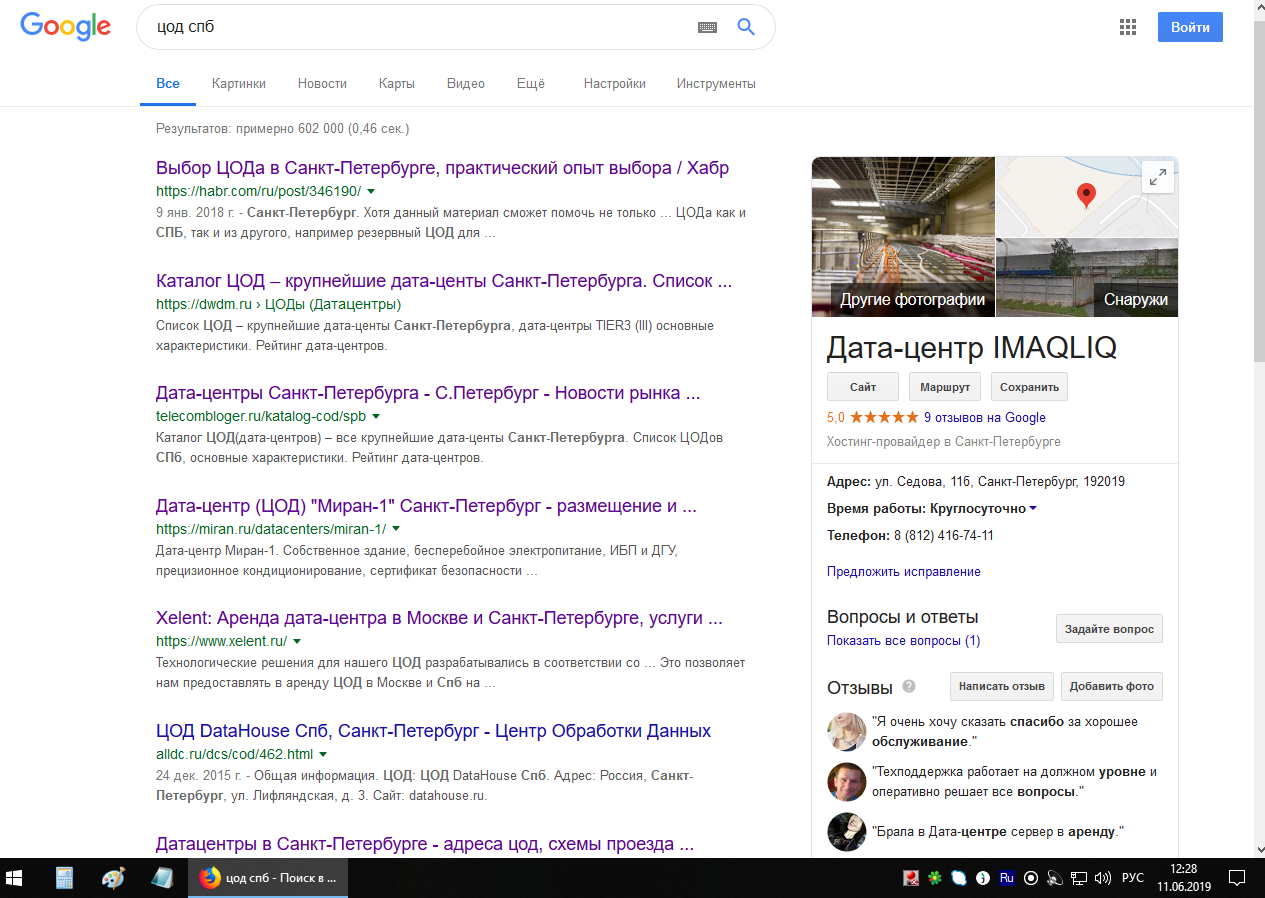
Task: Expand the map in knowledge panel
Action: pos(1158,177)
